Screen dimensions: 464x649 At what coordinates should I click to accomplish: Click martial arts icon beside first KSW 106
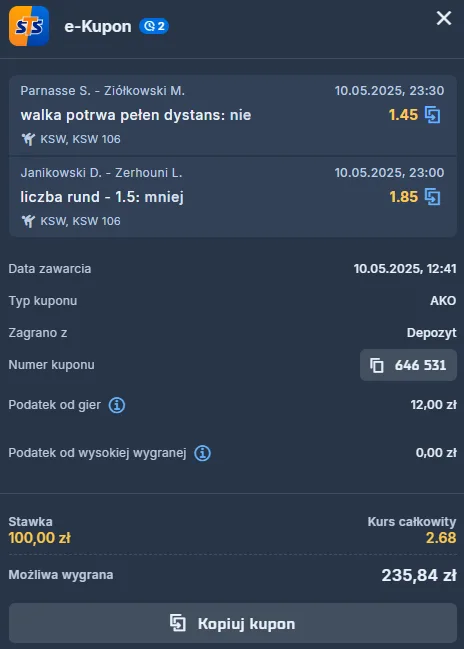(x=28, y=139)
